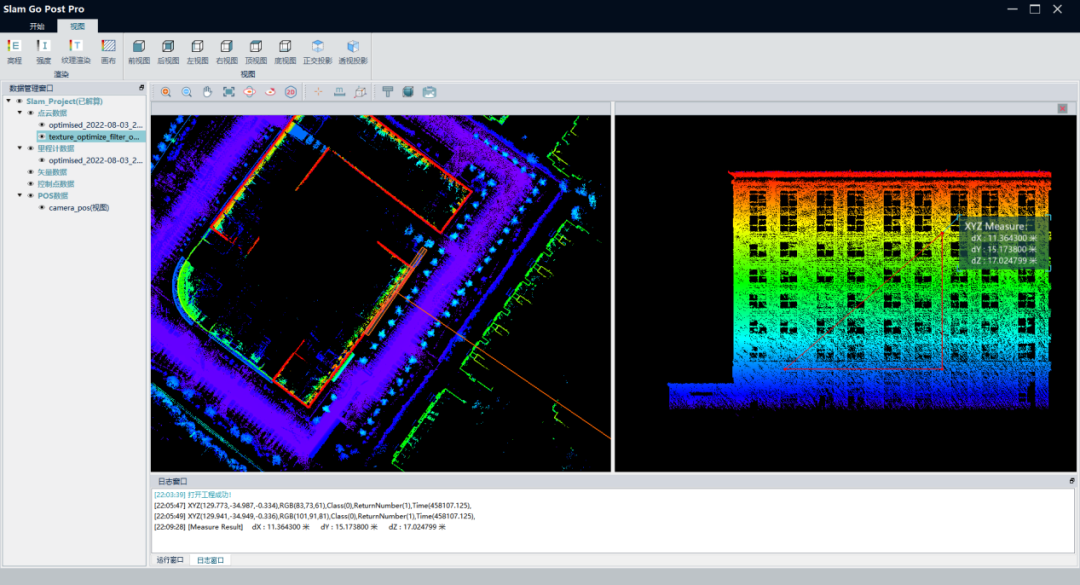This screenshot has width=1080, height=585.
Task: Hide the camera_pos(视图) layer
Action: click(x=41, y=208)
